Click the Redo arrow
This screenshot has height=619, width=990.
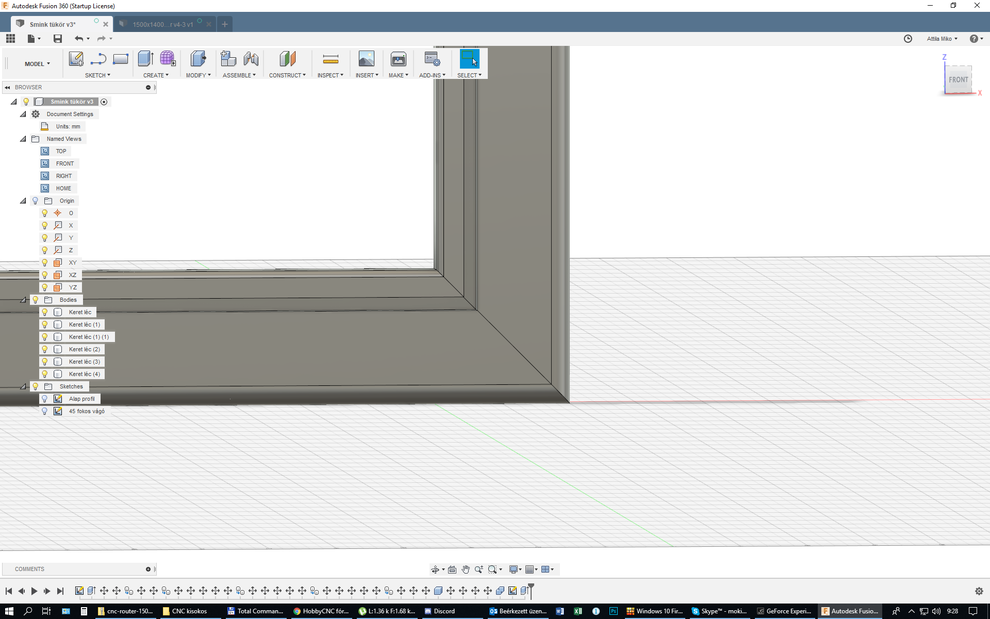point(101,39)
